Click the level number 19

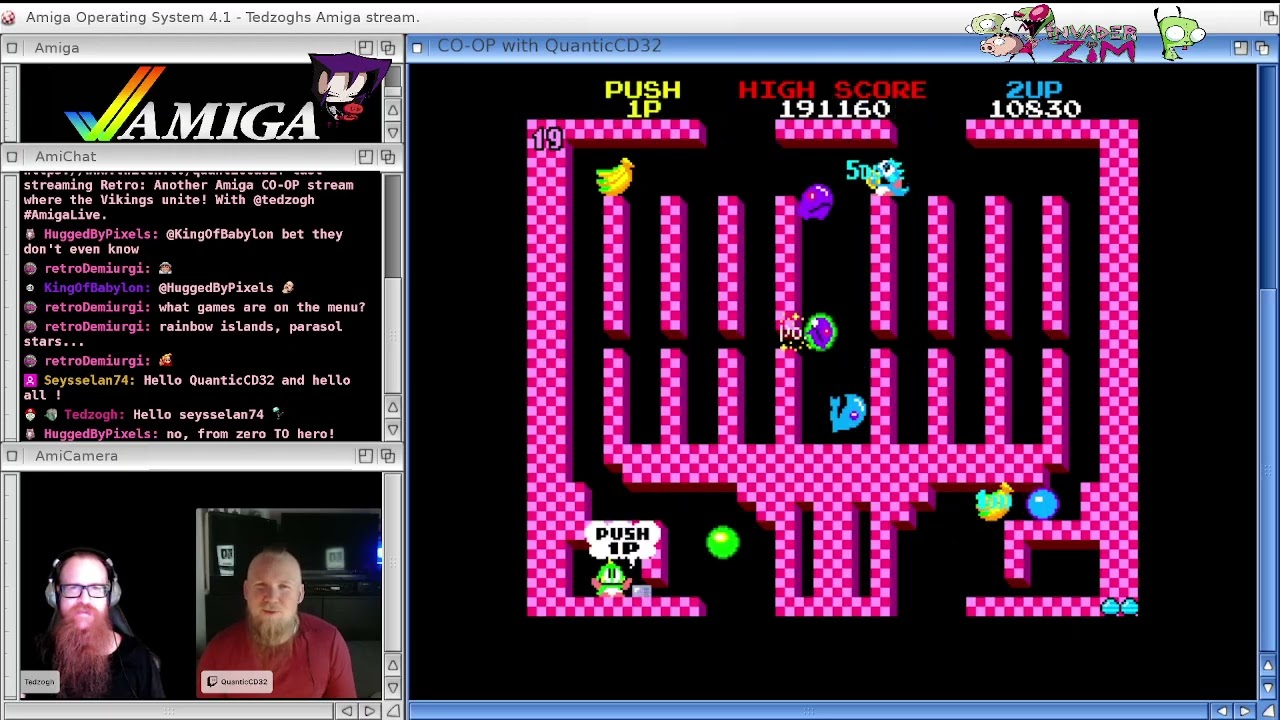(547, 139)
